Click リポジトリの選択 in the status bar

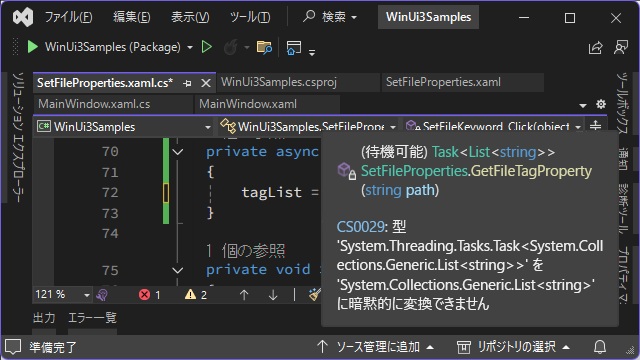click(x=513, y=347)
